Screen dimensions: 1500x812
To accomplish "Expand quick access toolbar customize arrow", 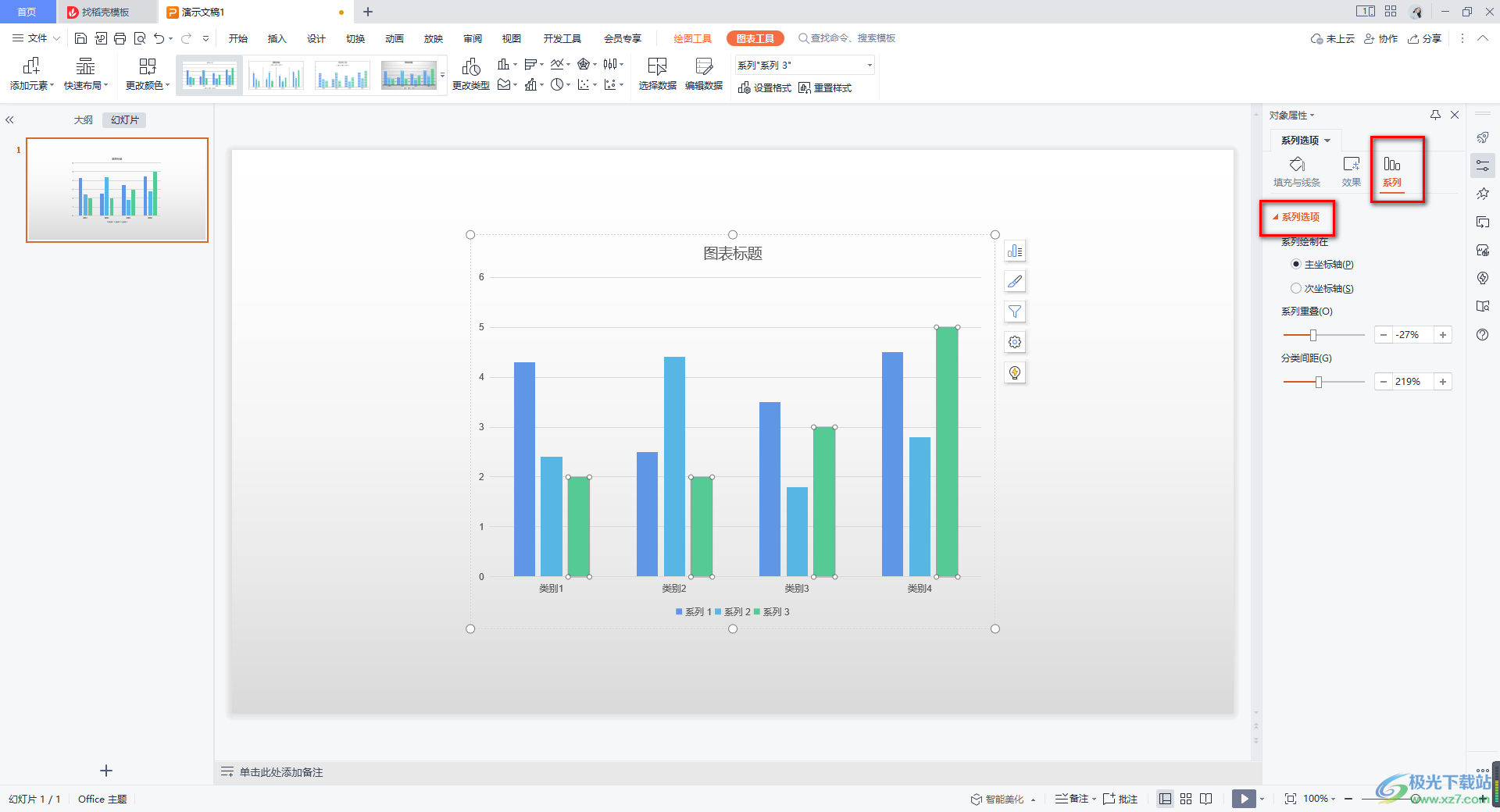I will (x=205, y=38).
